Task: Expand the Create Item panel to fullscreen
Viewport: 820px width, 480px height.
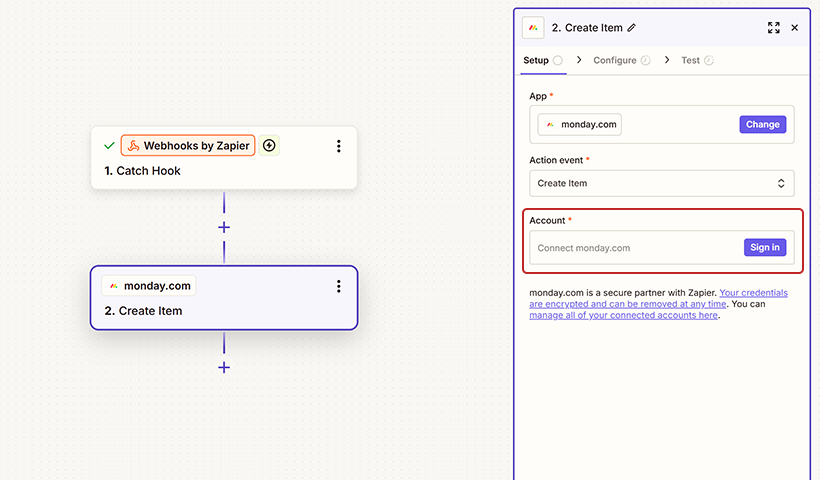Action: point(773,28)
